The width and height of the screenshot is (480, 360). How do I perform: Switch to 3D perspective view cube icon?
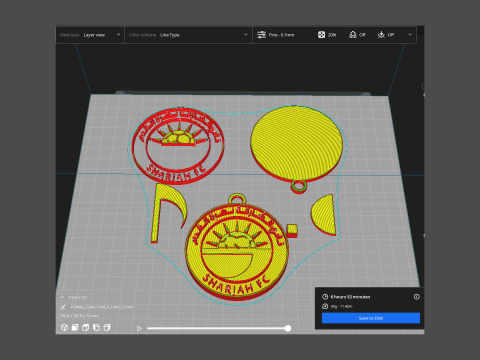pyautogui.click(x=64, y=328)
